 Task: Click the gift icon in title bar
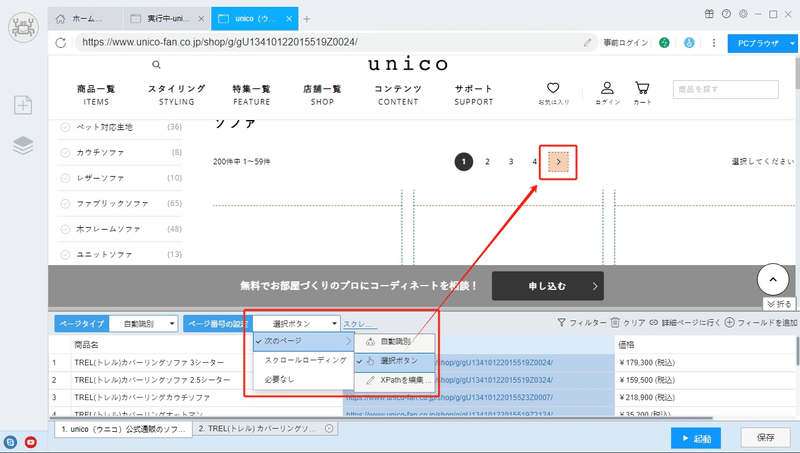(x=709, y=14)
